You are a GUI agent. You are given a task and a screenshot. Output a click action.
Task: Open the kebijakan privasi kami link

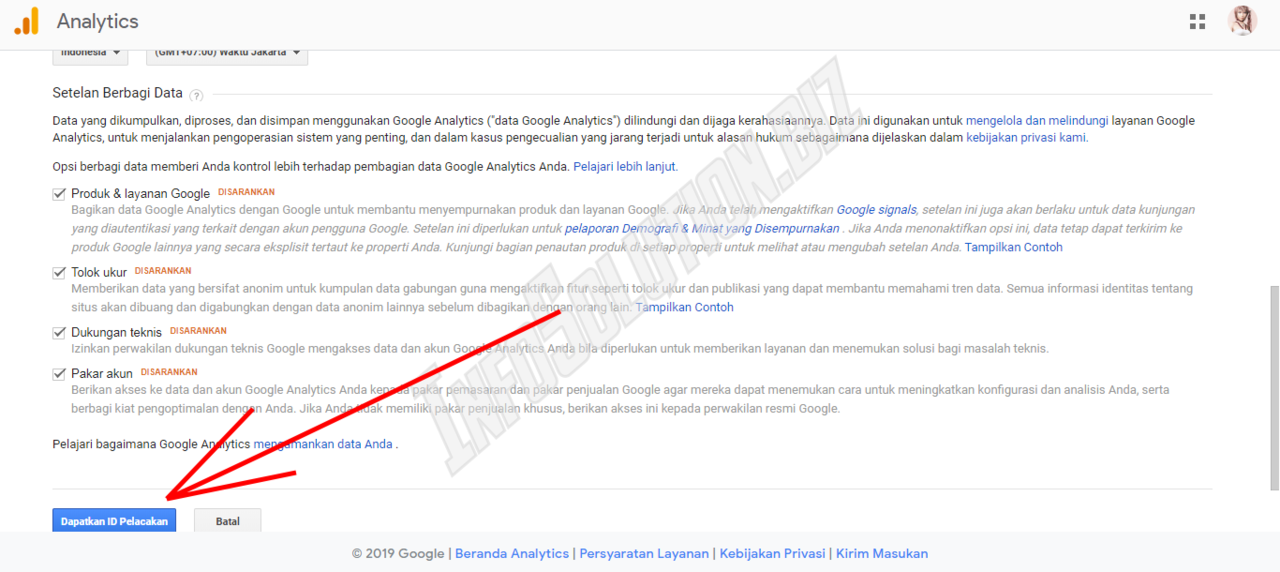(x=1027, y=138)
